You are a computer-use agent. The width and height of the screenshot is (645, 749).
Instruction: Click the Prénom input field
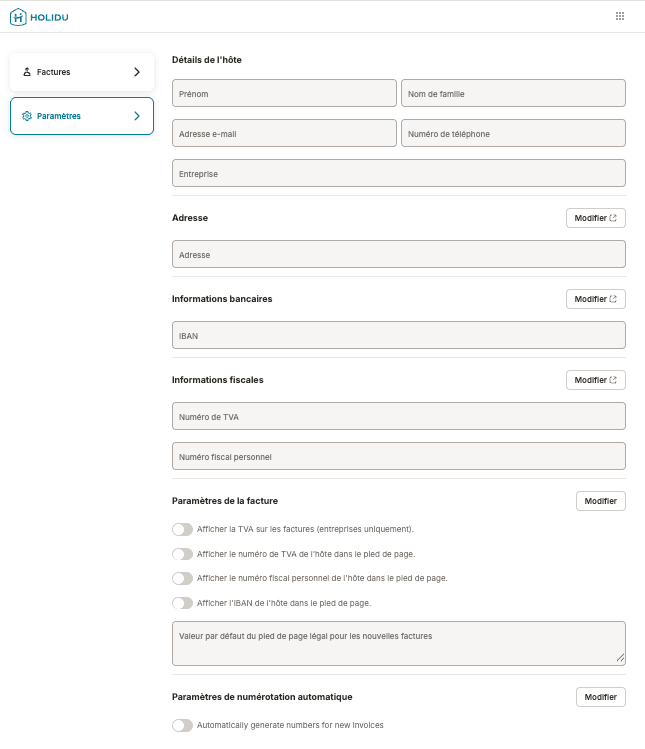click(x=284, y=94)
